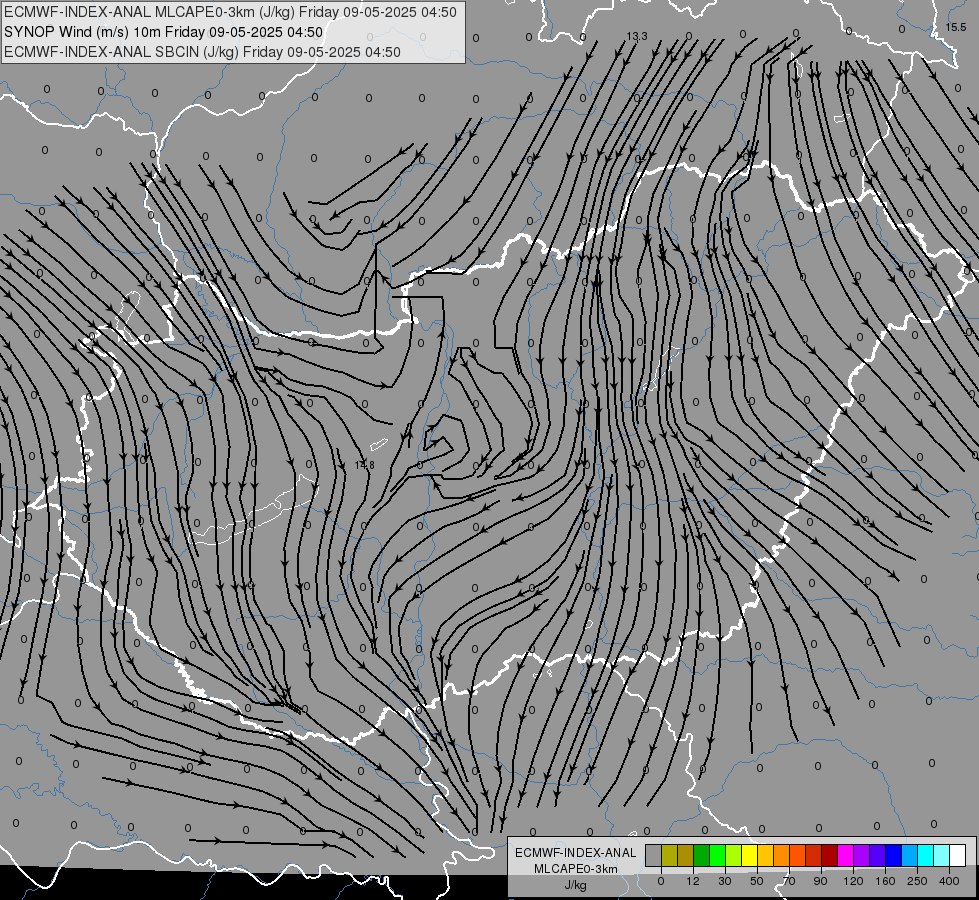Click the 30 tick label in legend
This screenshot has width=979, height=900.
(x=725, y=881)
